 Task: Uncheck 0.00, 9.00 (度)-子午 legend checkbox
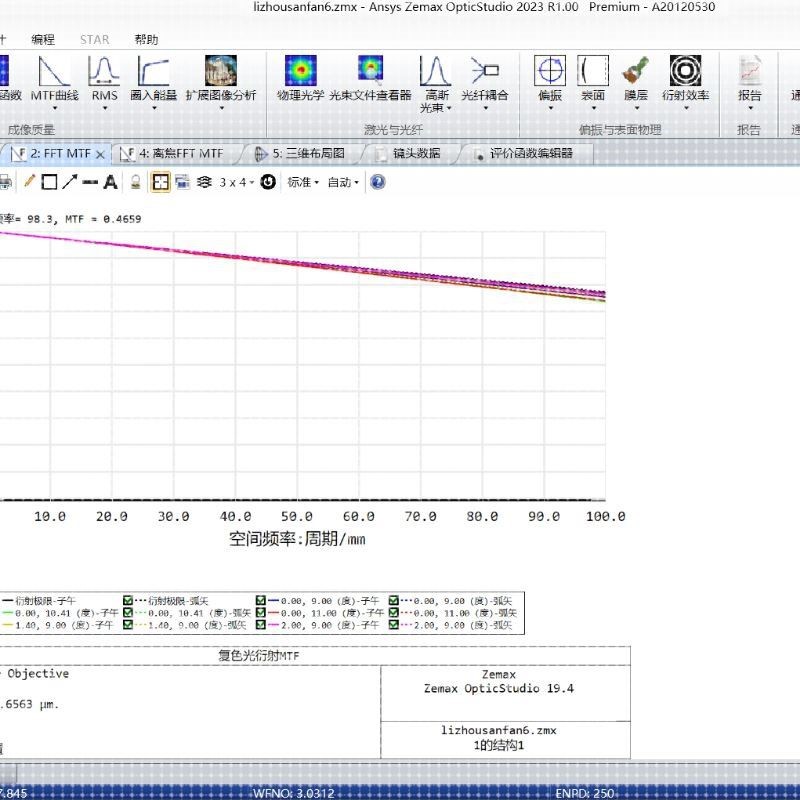pyautogui.click(x=261, y=601)
